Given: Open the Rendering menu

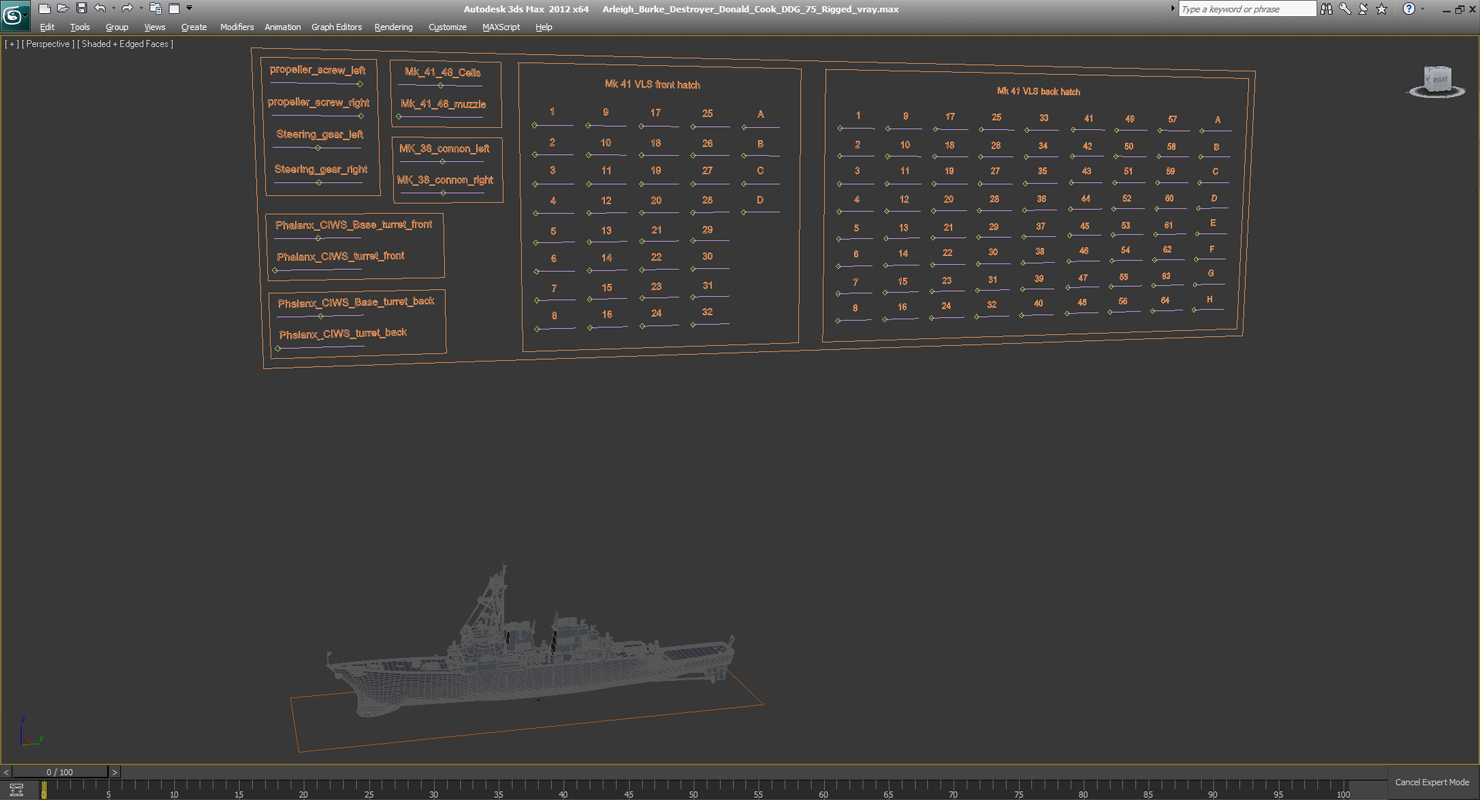Looking at the screenshot, I should point(394,27).
